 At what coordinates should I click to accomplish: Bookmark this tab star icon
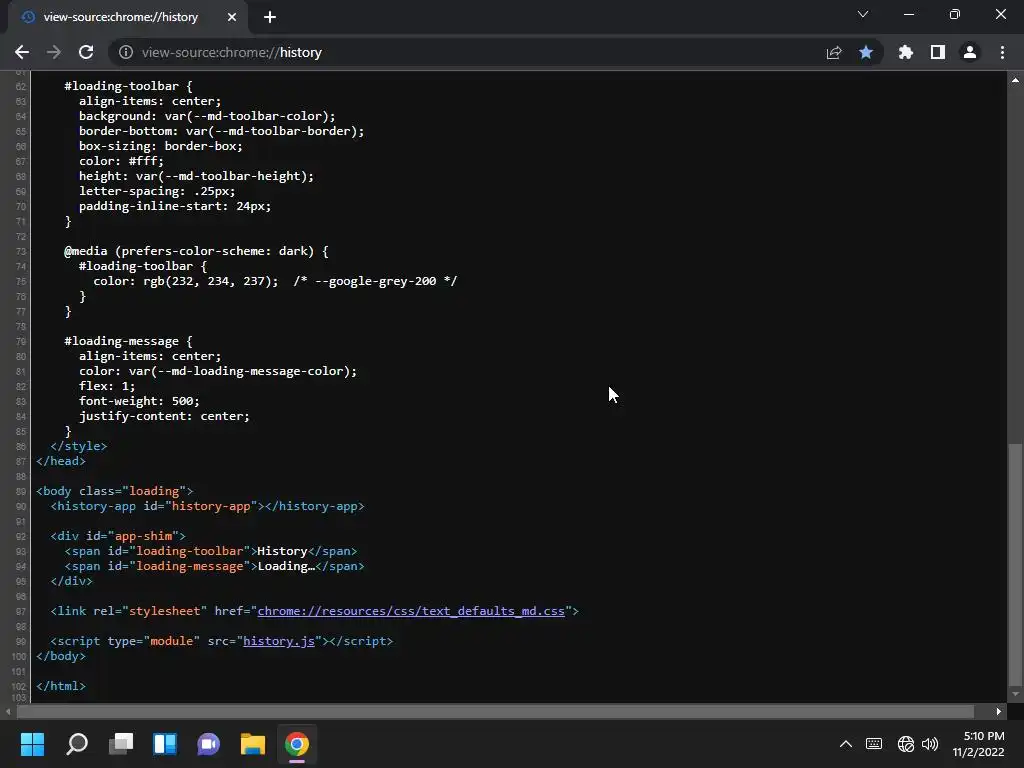pyautogui.click(x=866, y=52)
